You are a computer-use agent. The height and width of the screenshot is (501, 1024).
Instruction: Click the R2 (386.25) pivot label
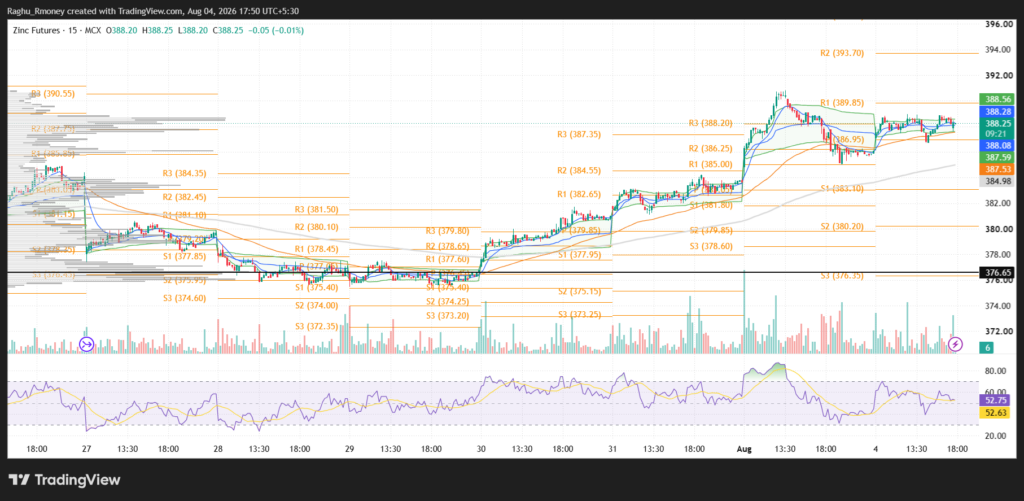711,149
